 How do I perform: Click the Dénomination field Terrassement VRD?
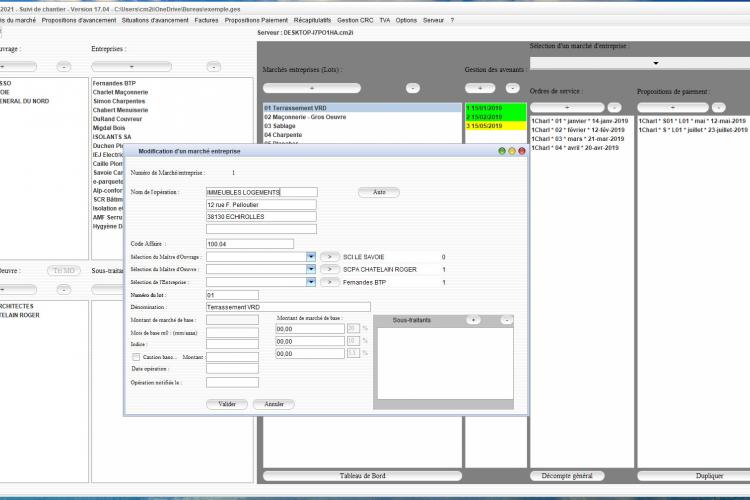point(288,307)
